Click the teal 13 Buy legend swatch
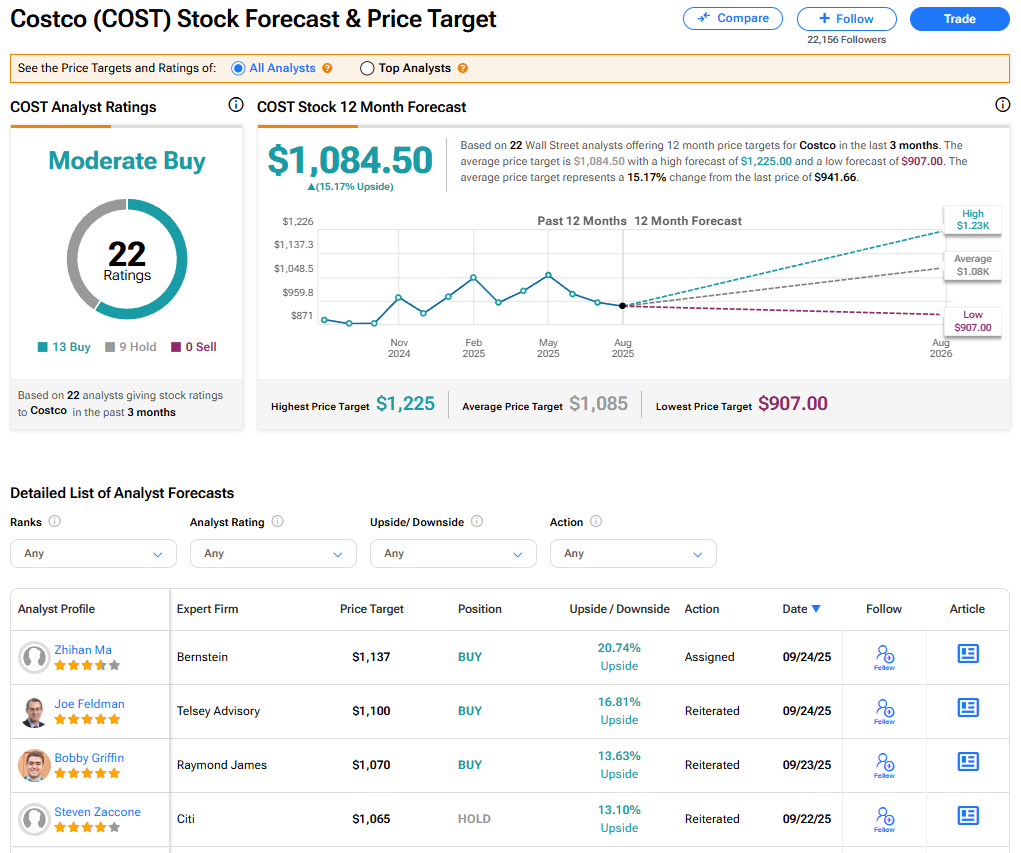The image size is (1021, 853). tap(43, 347)
